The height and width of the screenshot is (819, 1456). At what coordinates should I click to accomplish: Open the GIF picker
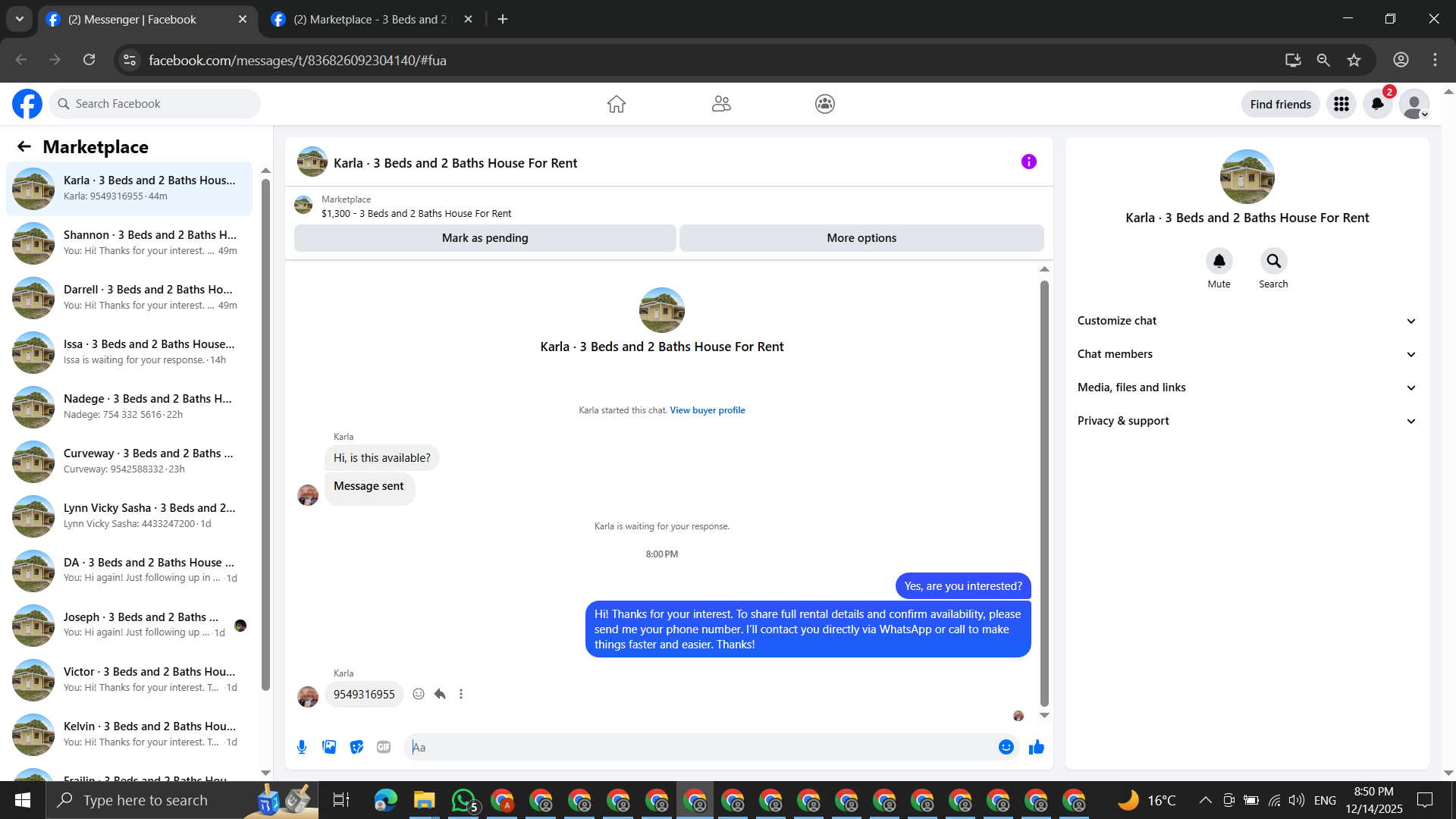coord(384,747)
